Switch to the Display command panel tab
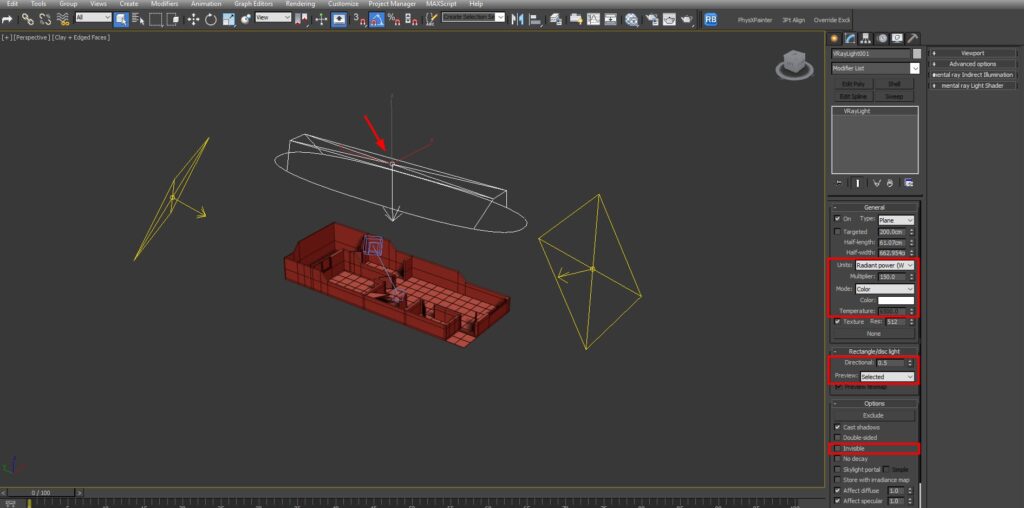This screenshot has height=508, width=1024. click(897, 38)
